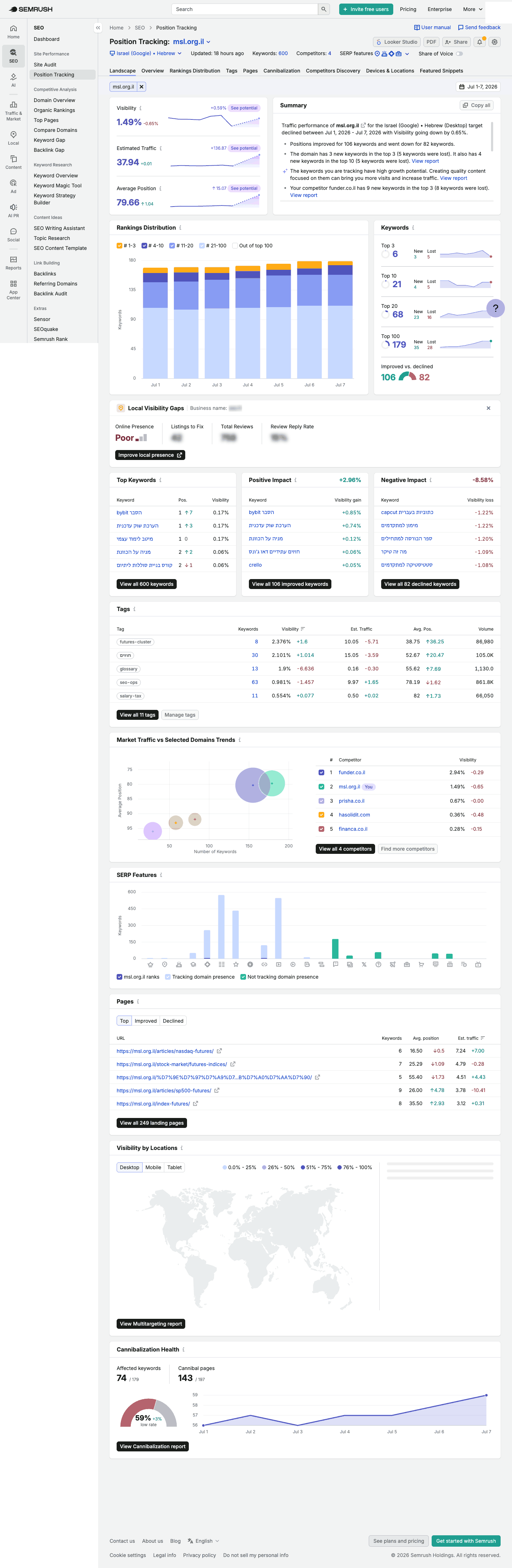The height and width of the screenshot is (1568, 512).
Task: Click info icon next to SERP Features
Action: pos(161,875)
